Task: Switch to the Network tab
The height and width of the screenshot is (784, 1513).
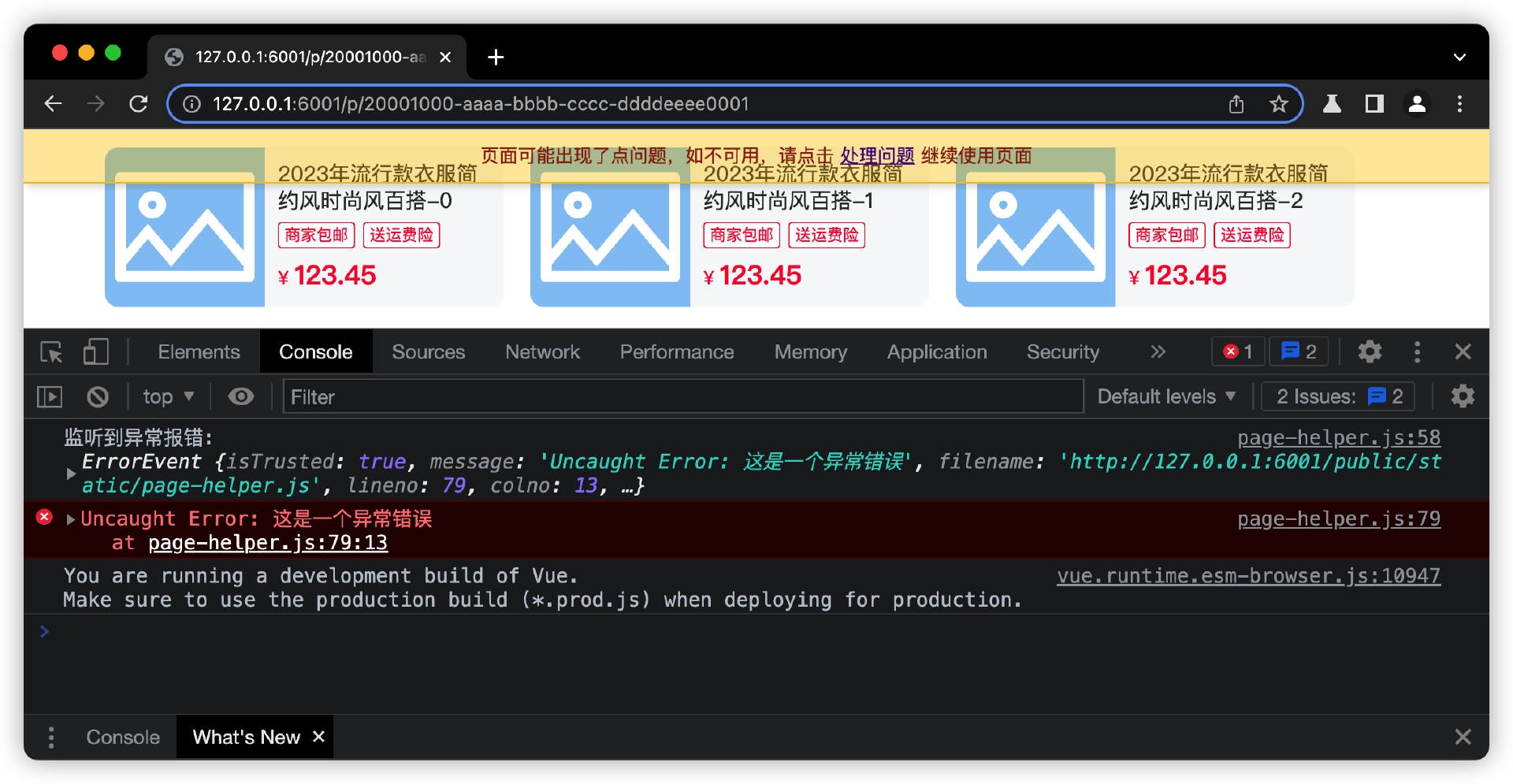Action: point(542,352)
